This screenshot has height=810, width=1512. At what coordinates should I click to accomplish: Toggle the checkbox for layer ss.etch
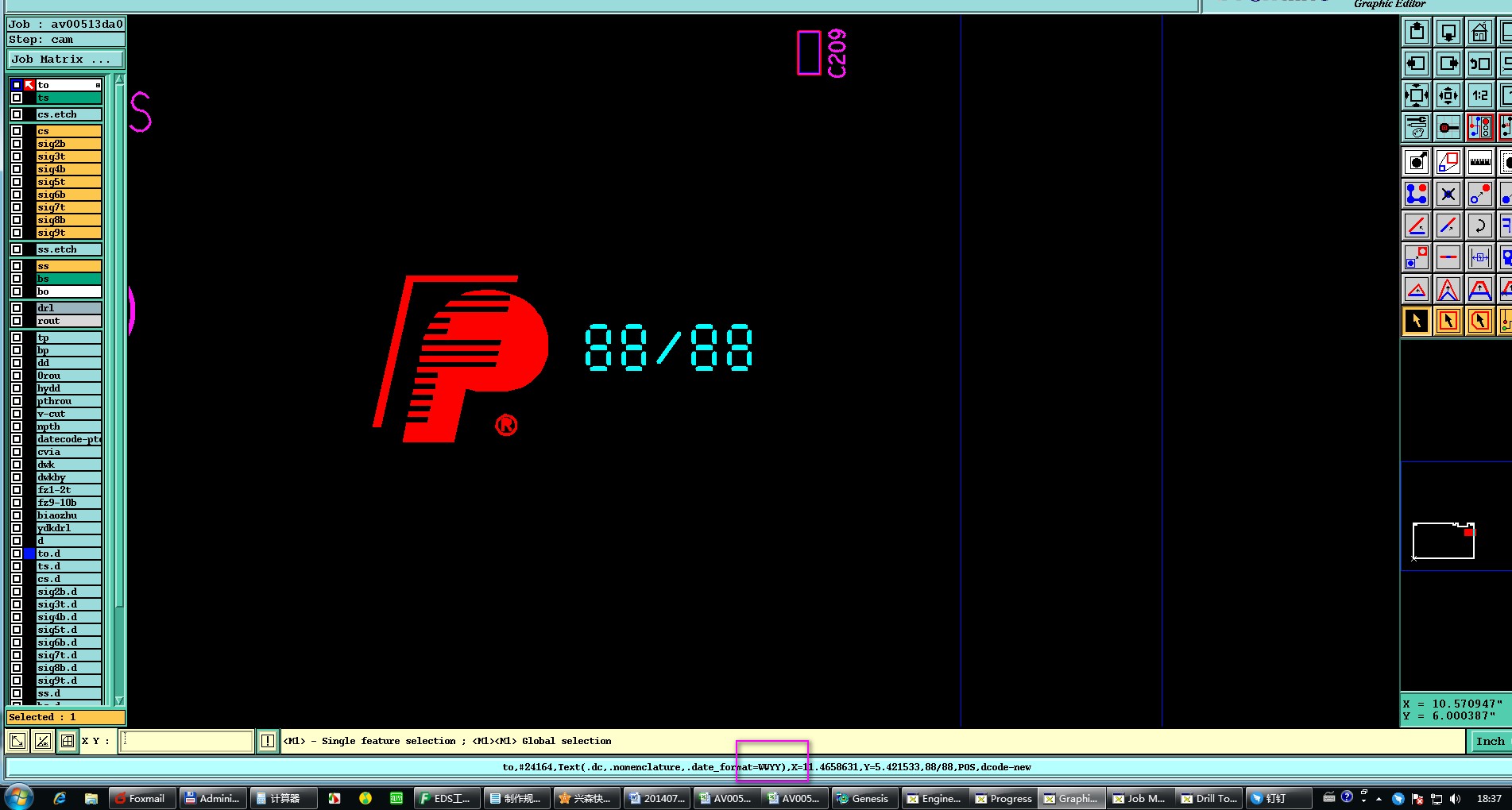pos(17,249)
